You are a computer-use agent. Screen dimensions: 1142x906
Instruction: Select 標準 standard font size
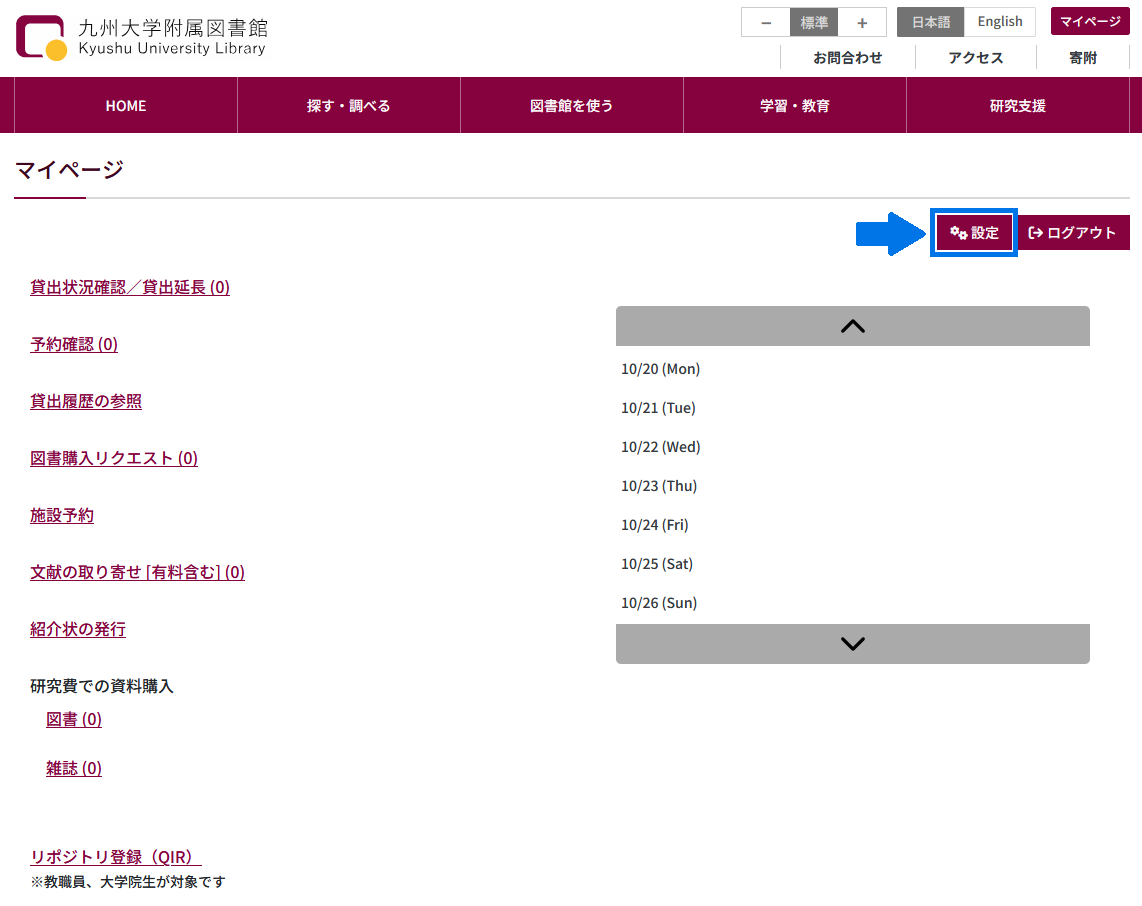(813, 22)
